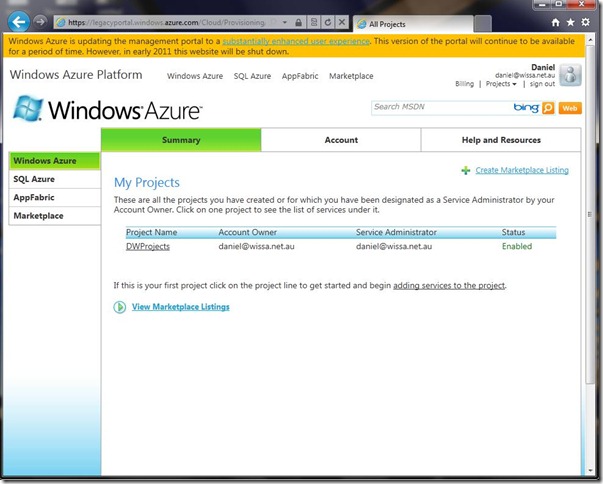Open the Billing link
This screenshot has height=484, width=603.
[x=465, y=84]
